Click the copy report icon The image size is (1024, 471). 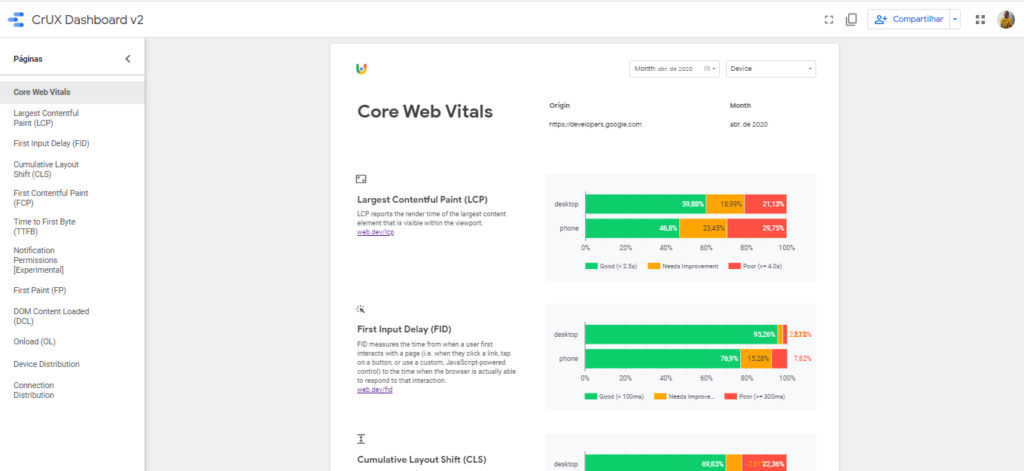pyautogui.click(x=851, y=20)
